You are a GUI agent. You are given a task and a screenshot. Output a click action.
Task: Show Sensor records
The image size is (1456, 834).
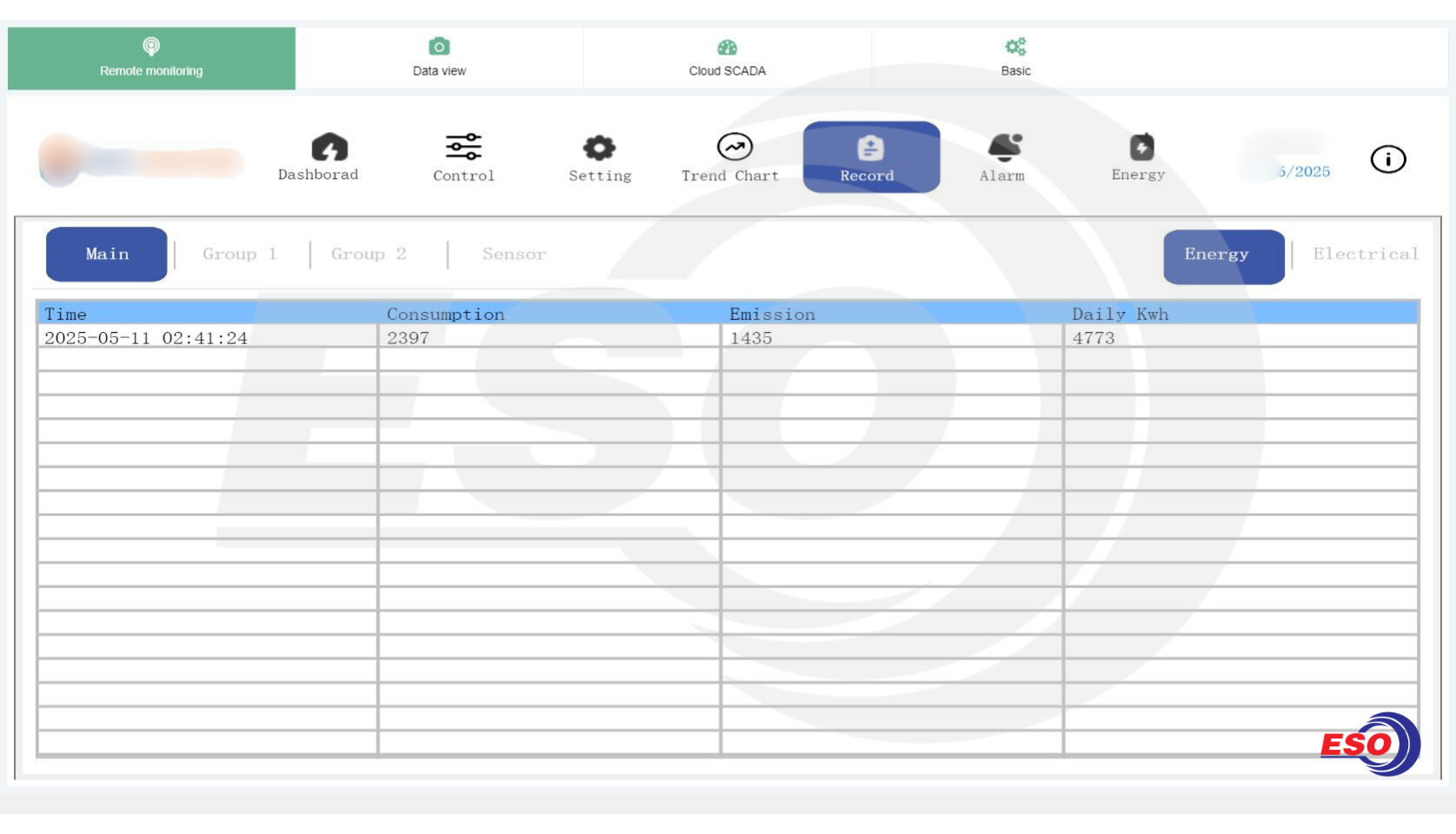coord(514,255)
